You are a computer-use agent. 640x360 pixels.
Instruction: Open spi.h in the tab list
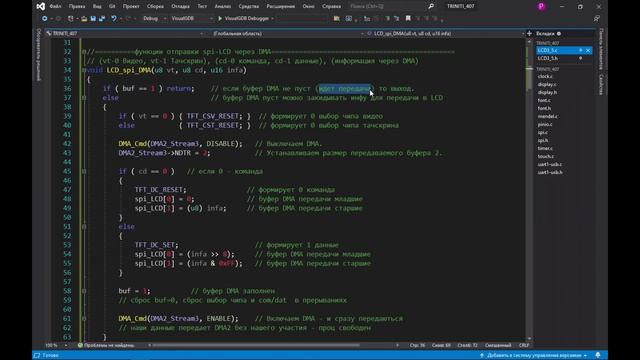pyautogui.click(x=543, y=140)
